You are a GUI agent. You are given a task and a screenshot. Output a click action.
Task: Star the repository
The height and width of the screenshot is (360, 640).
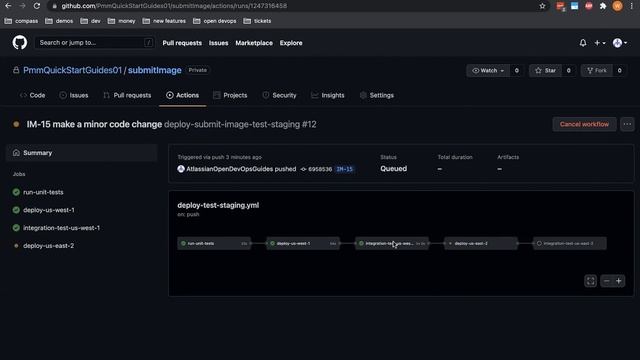click(x=545, y=71)
